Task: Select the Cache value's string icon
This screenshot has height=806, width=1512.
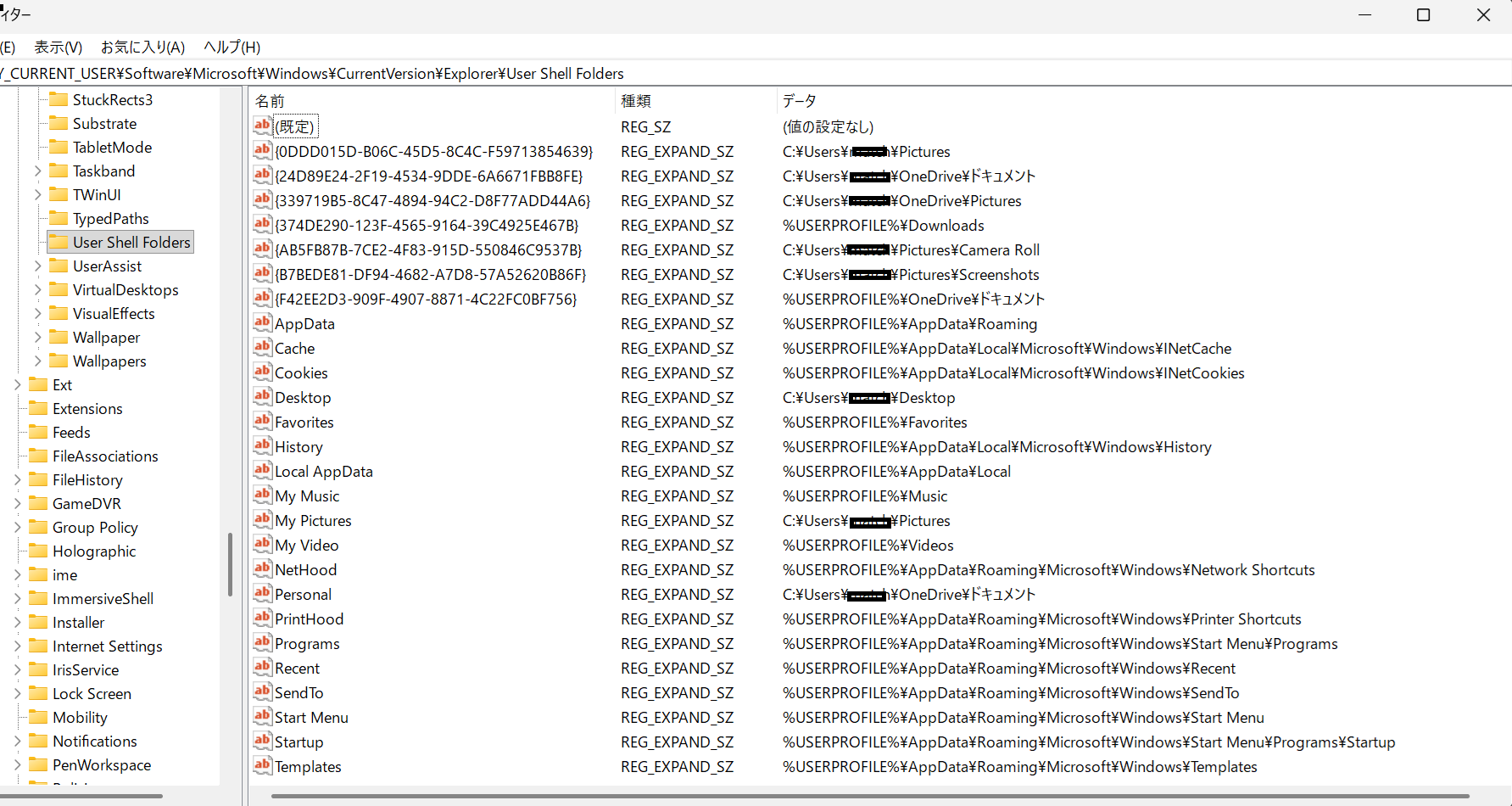Action: (x=262, y=347)
